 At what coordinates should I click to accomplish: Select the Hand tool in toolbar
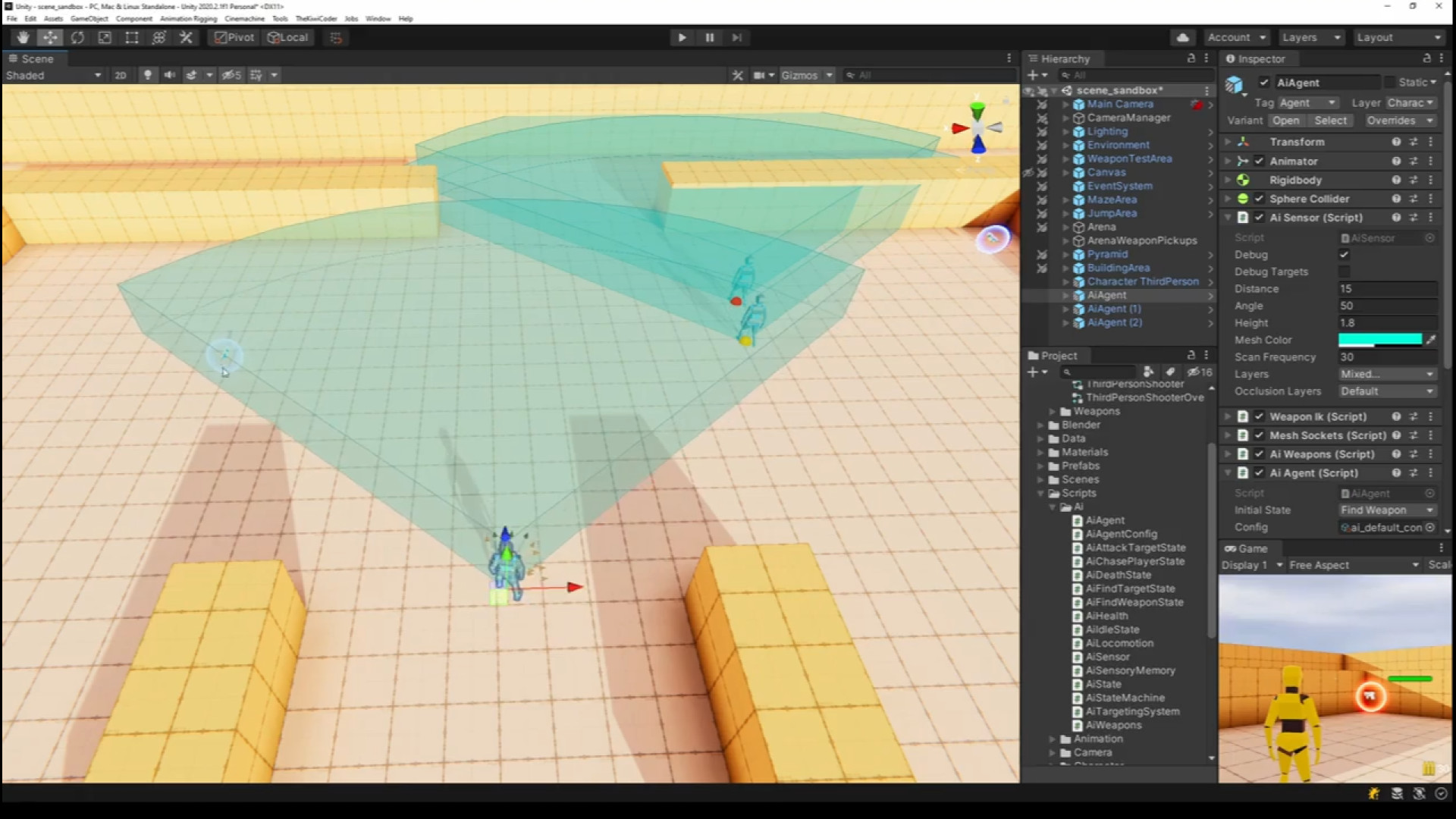[x=23, y=37]
